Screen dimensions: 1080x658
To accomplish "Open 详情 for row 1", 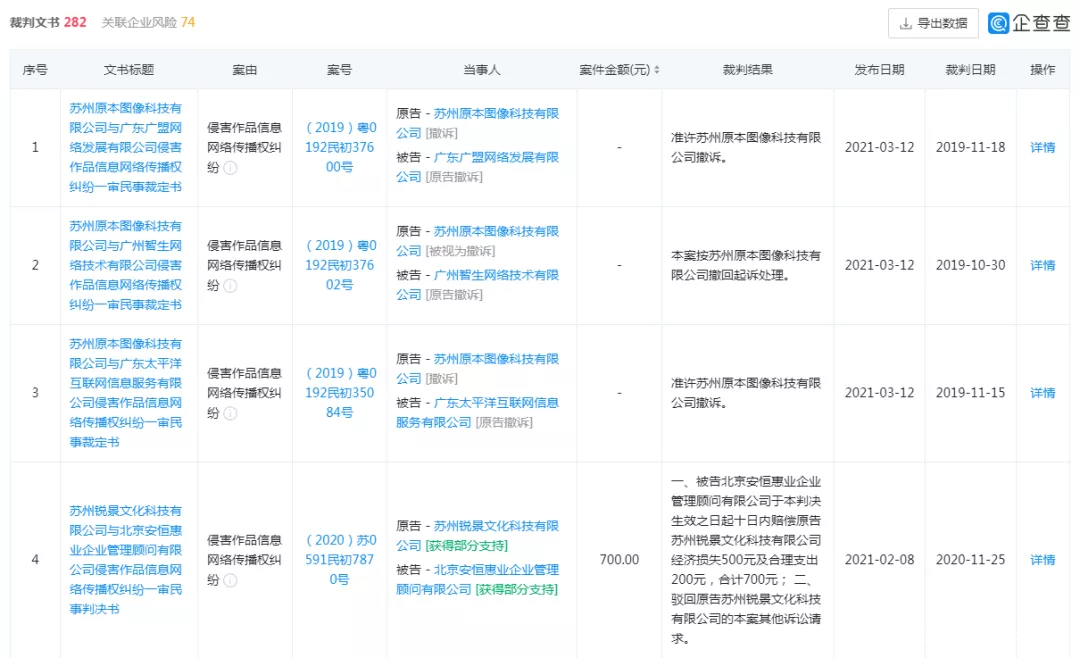I will (x=1042, y=147).
